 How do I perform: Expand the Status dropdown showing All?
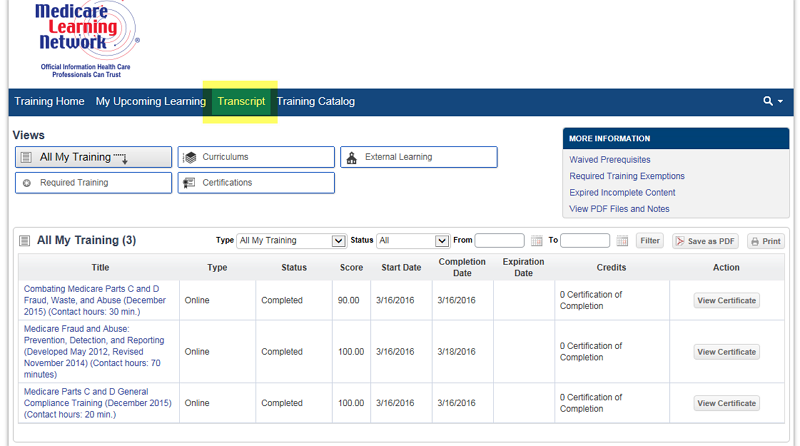[x=413, y=240]
